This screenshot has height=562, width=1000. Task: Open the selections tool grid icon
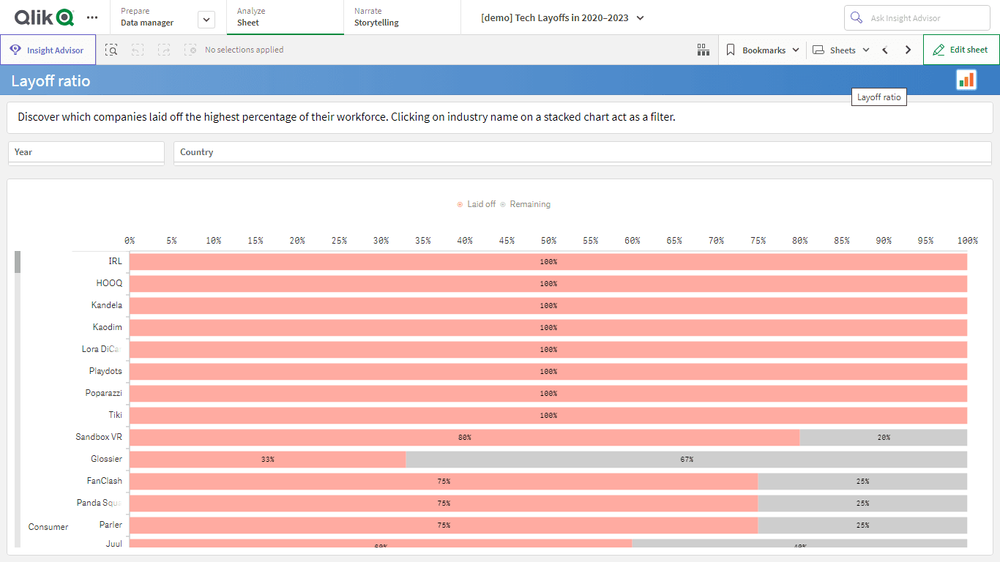click(x=703, y=50)
